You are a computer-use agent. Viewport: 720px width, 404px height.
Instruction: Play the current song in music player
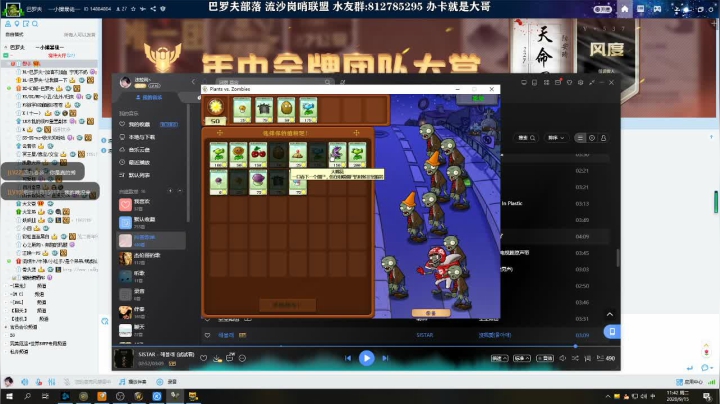[x=366, y=358]
